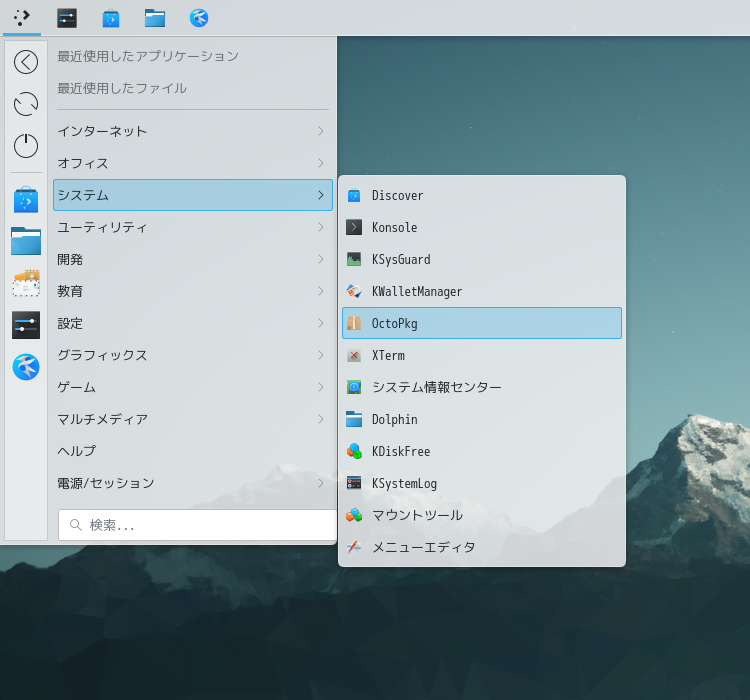Expand the ユーティリティ submenu
Image resolution: width=750 pixels, height=700 pixels.
tap(192, 227)
